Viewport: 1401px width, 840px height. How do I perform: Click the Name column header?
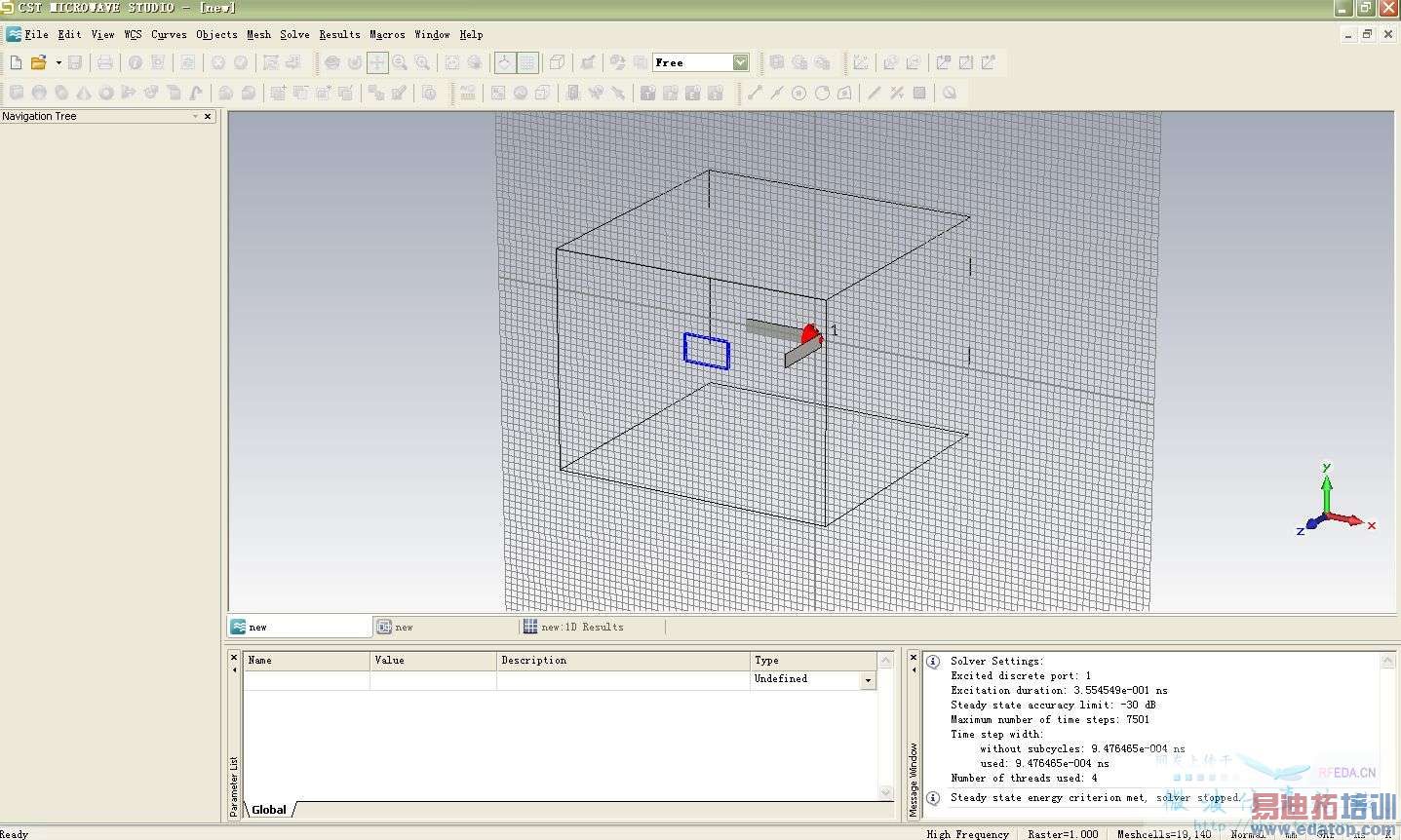click(306, 660)
